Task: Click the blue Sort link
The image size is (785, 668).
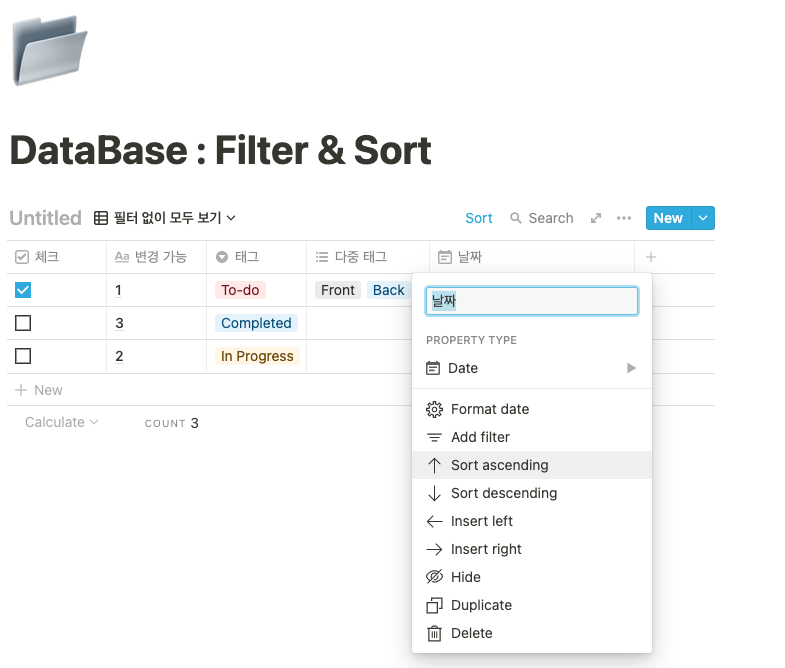Action: [x=479, y=218]
